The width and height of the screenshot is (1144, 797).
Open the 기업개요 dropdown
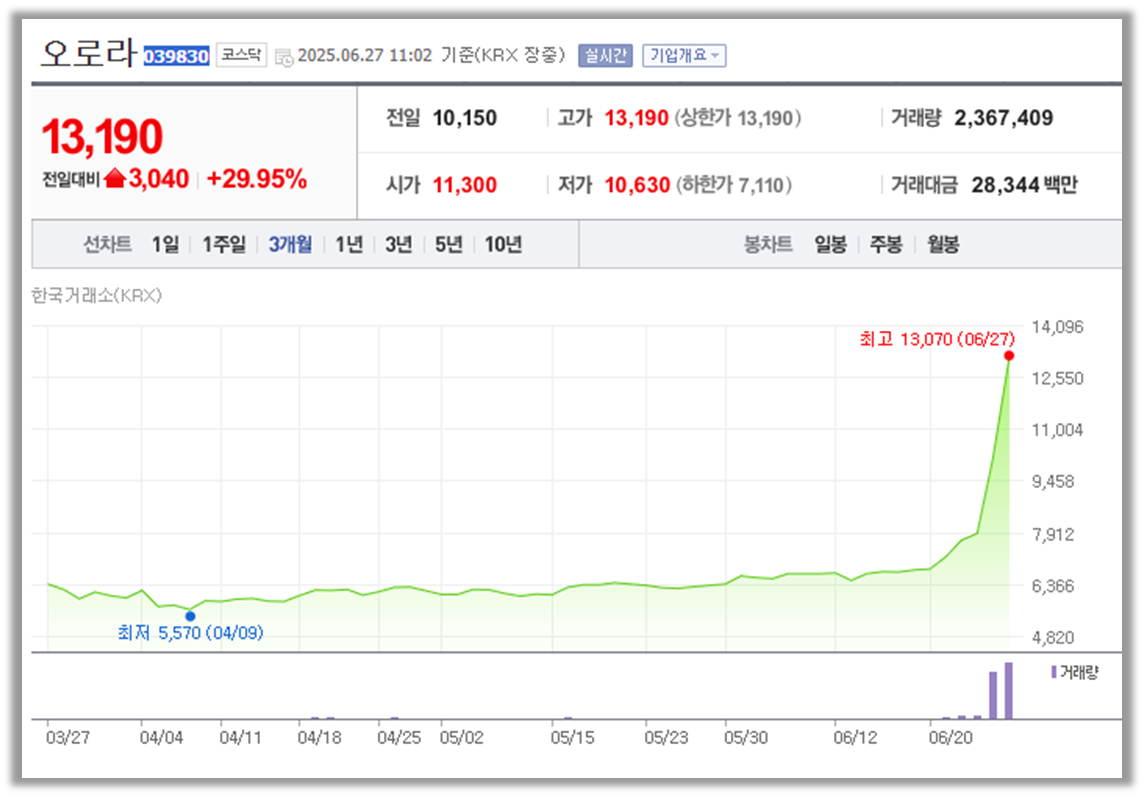point(684,55)
